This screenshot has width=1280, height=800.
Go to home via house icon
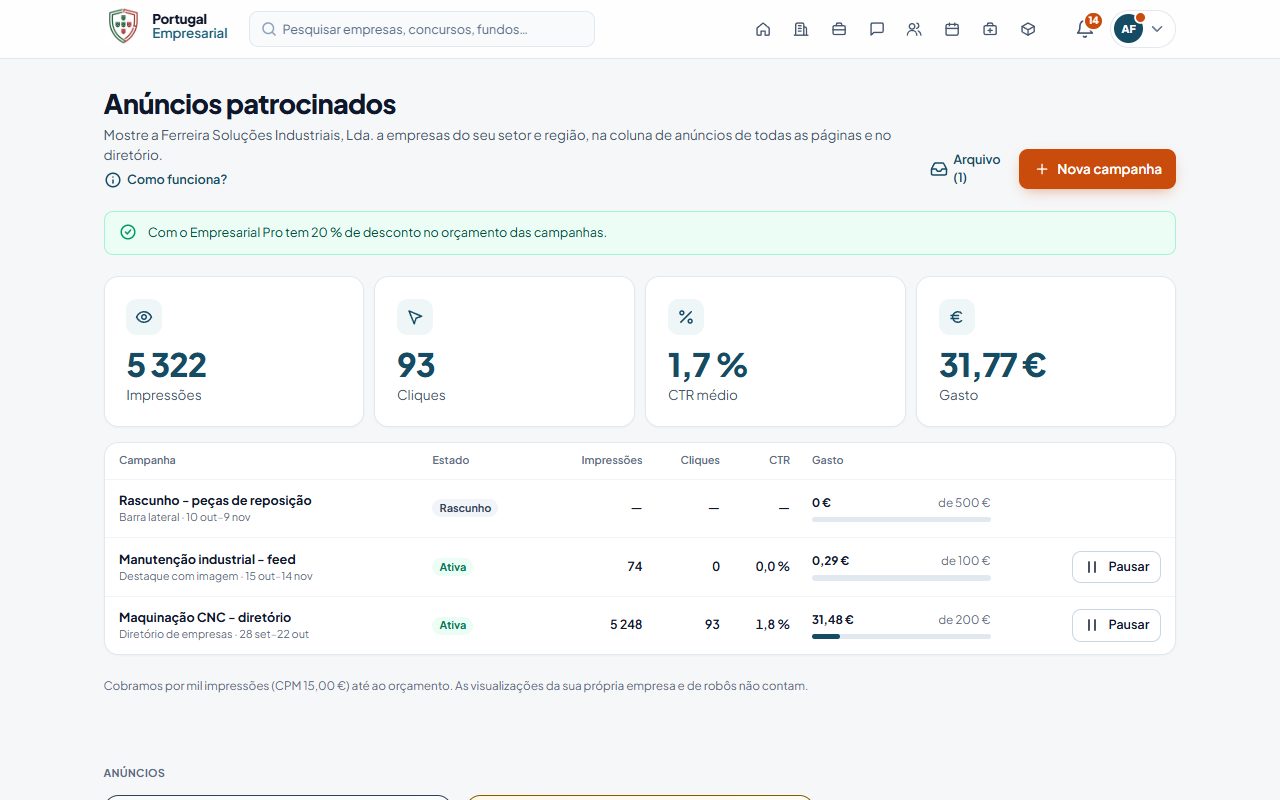763,29
